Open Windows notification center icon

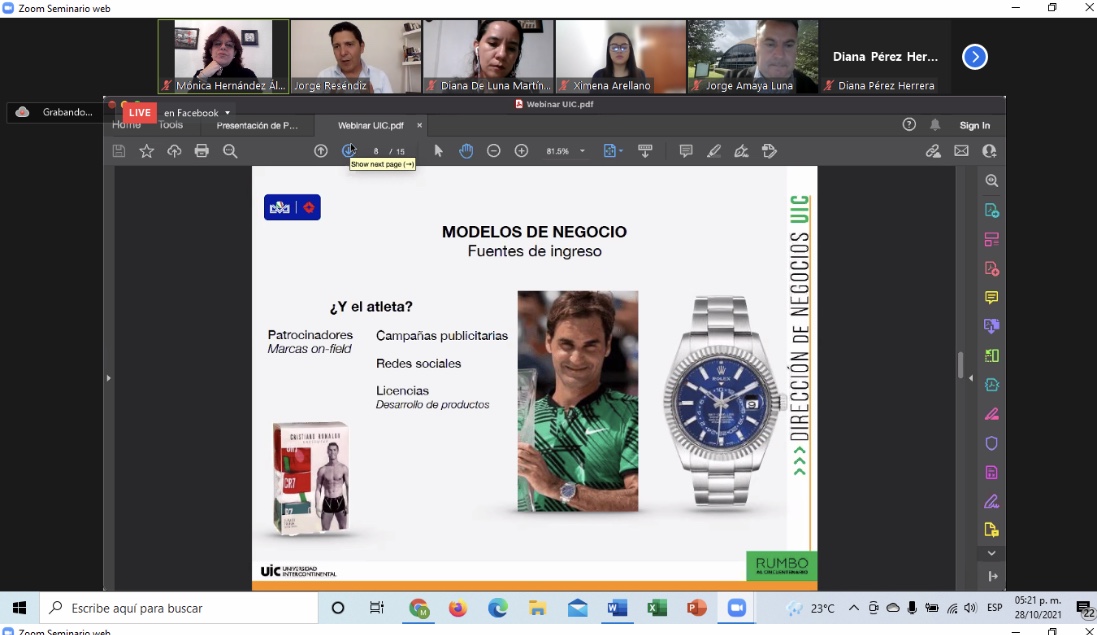click(x=1085, y=608)
